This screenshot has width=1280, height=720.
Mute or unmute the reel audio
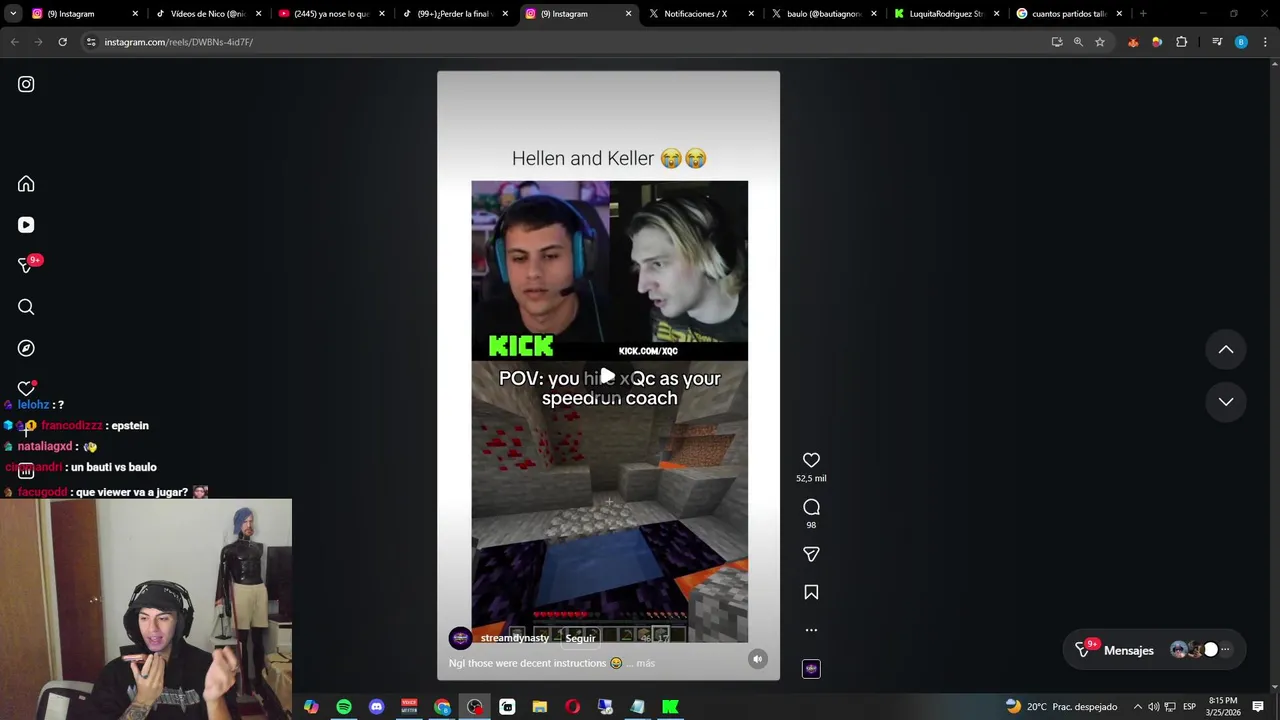(x=758, y=659)
